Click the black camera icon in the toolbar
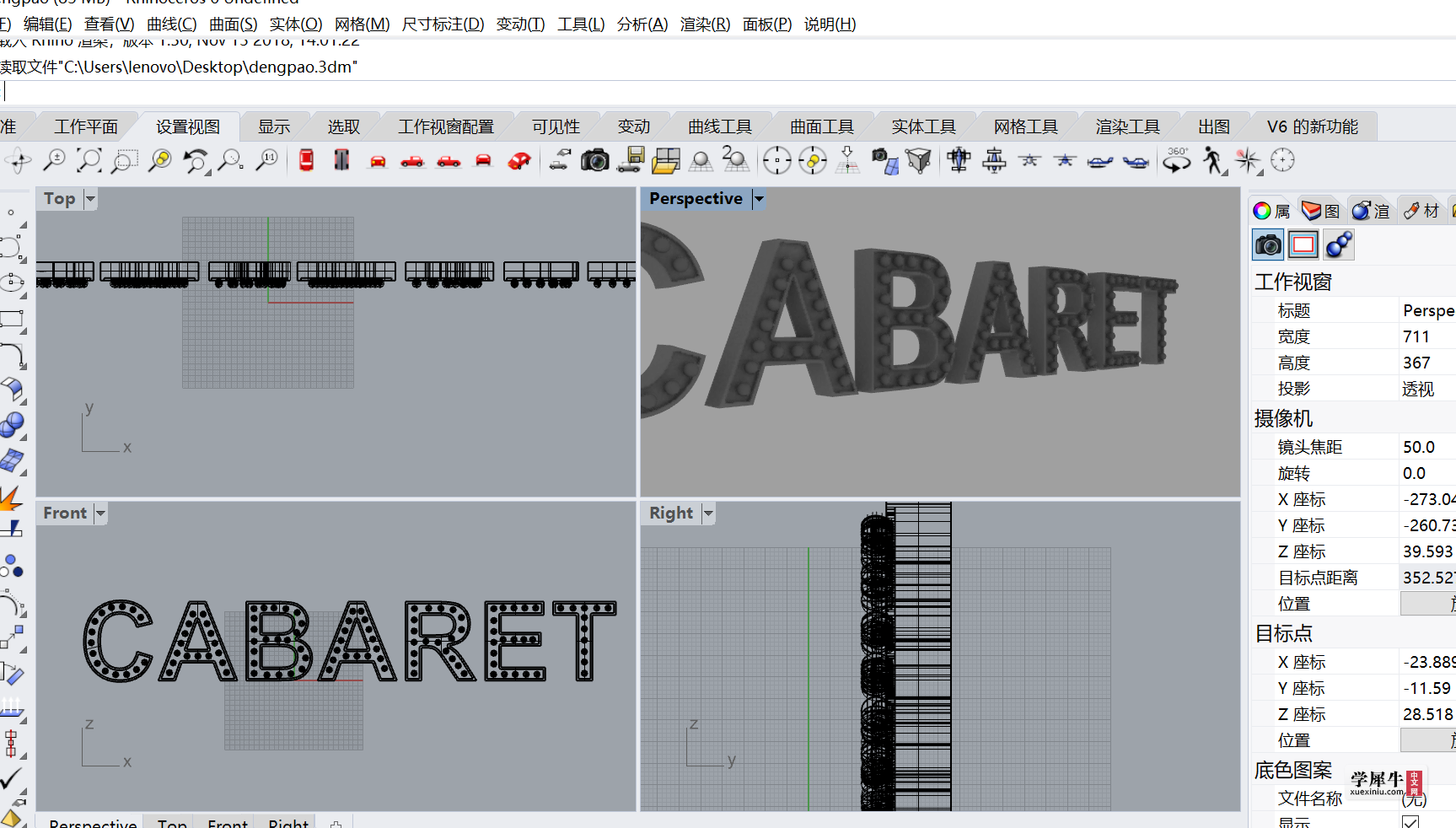This screenshot has width=1456, height=828. pyautogui.click(x=594, y=160)
